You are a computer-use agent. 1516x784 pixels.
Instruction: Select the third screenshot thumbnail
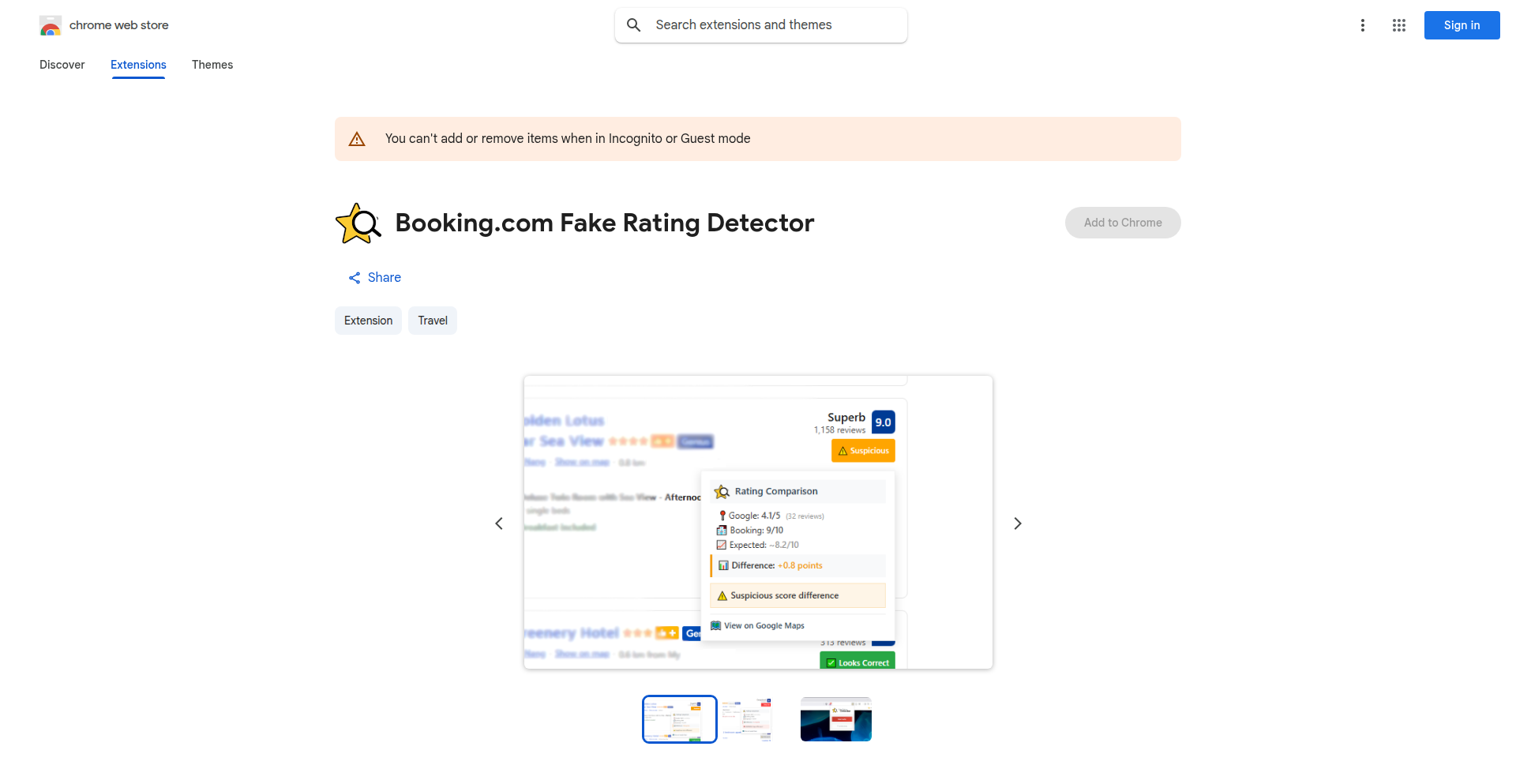(835, 719)
